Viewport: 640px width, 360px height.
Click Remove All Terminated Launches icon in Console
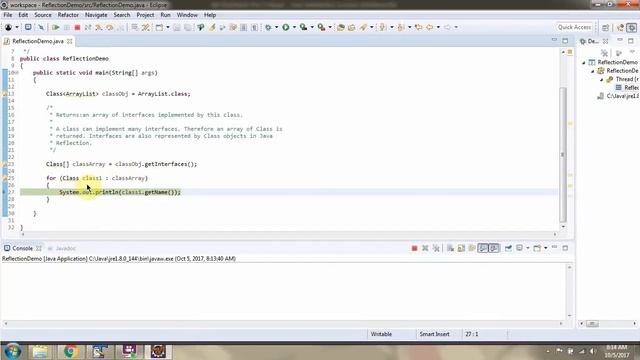[436, 248]
